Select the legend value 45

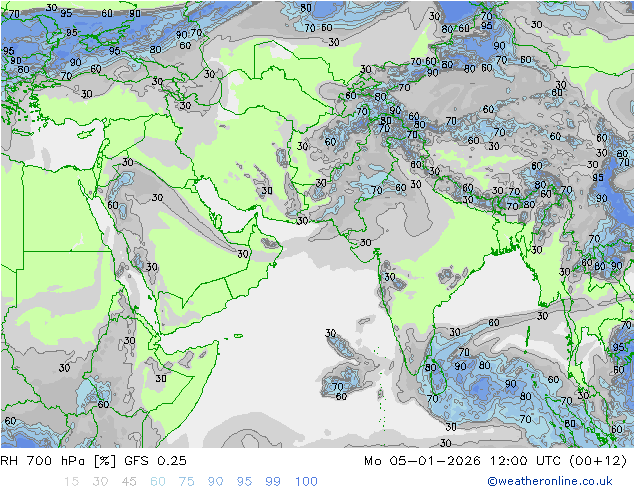pyautogui.click(x=129, y=482)
